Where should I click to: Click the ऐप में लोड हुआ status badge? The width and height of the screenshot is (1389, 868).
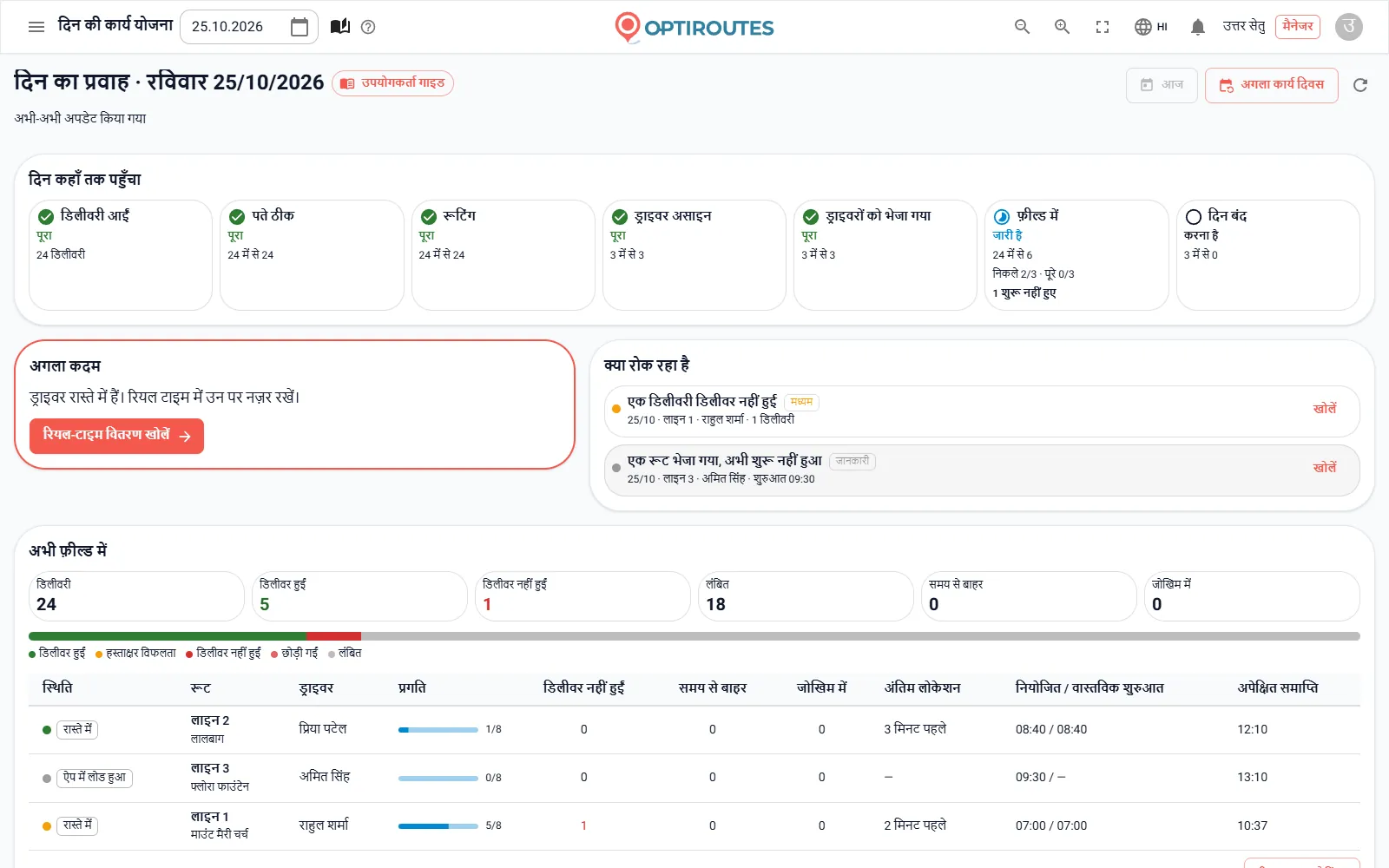(x=95, y=778)
